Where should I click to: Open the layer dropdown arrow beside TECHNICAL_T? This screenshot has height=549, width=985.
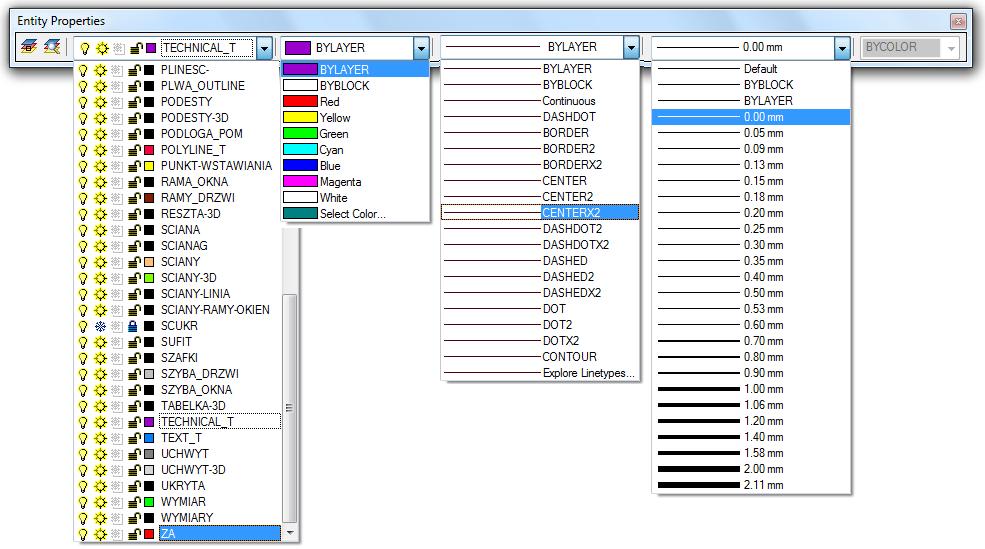264,48
